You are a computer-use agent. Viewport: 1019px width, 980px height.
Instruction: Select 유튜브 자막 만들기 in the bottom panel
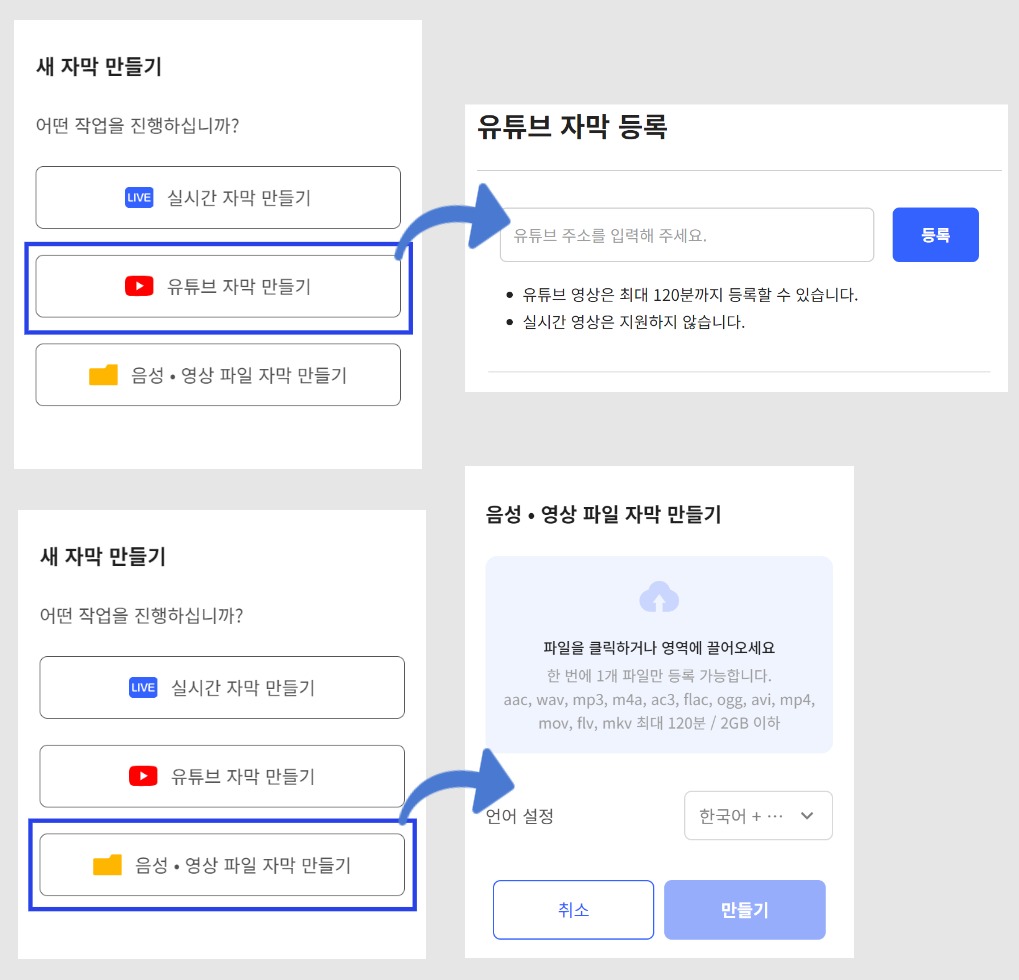click(x=222, y=776)
